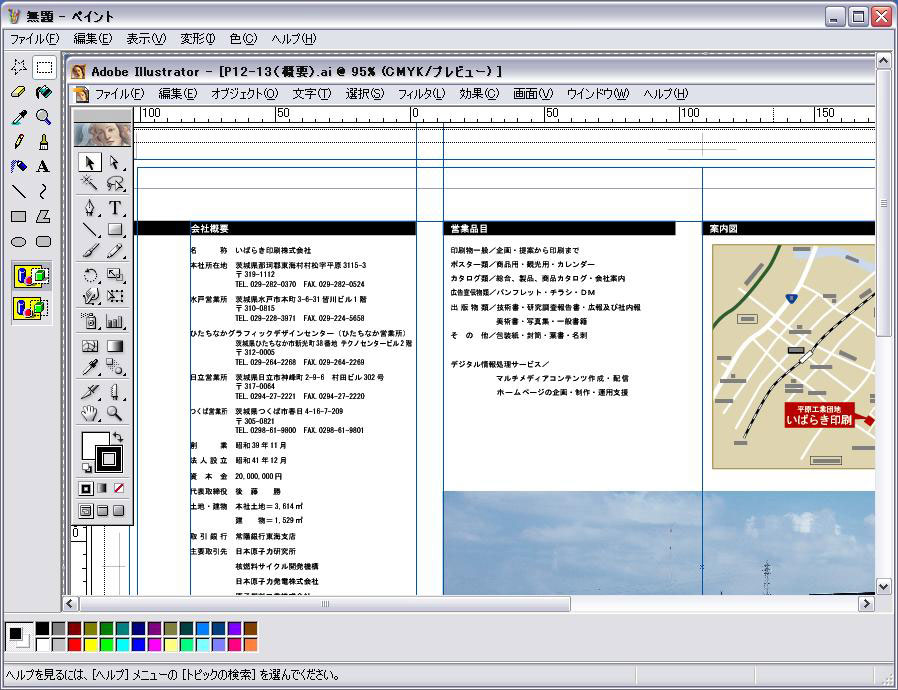Image resolution: width=898 pixels, height=690 pixels.
Task: Pick the Paint brush tool
Action: (44, 141)
